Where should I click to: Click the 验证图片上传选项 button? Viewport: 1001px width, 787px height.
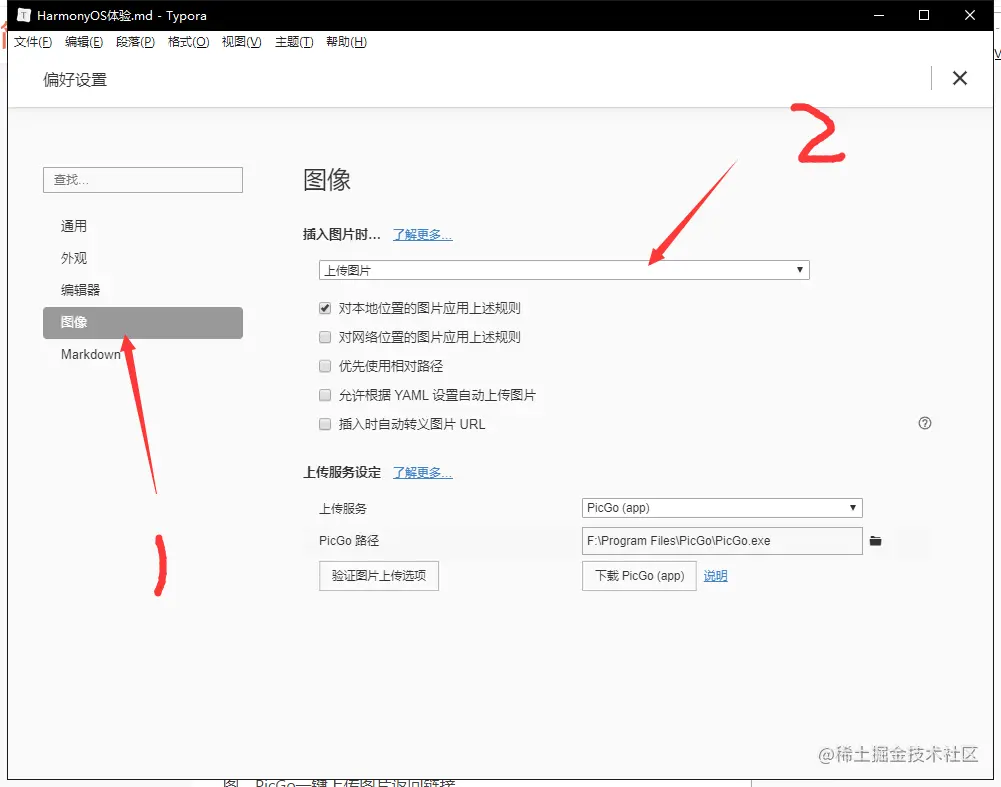point(379,576)
